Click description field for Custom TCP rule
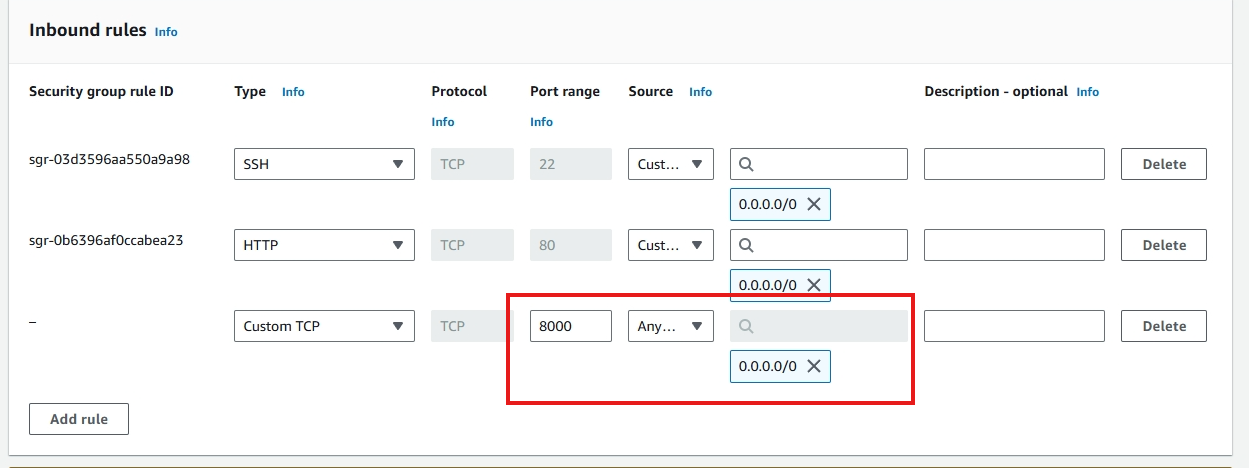1249x468 pixels. (1014, 326)
